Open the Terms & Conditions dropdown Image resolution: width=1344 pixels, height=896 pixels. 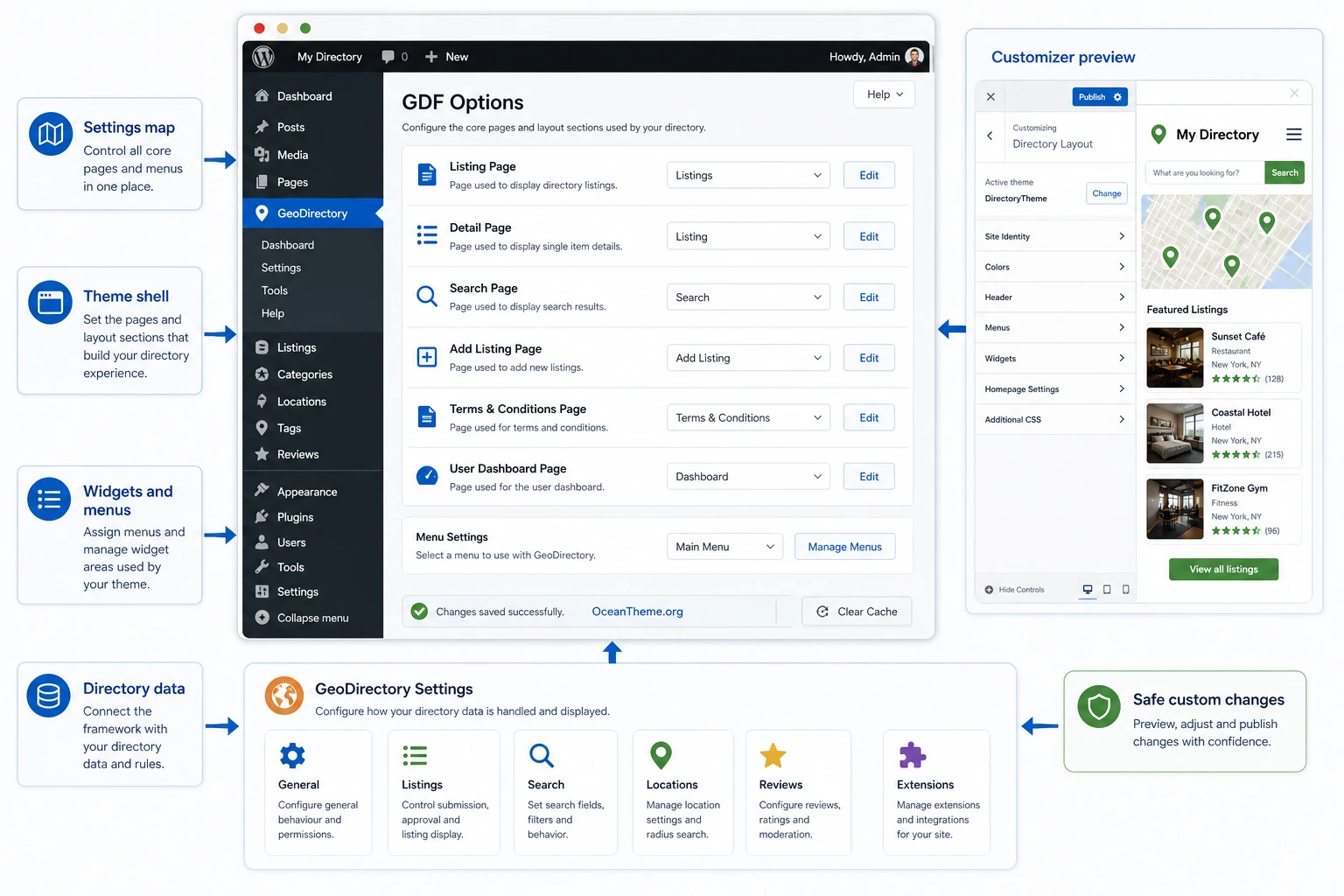tap(748, 417)
